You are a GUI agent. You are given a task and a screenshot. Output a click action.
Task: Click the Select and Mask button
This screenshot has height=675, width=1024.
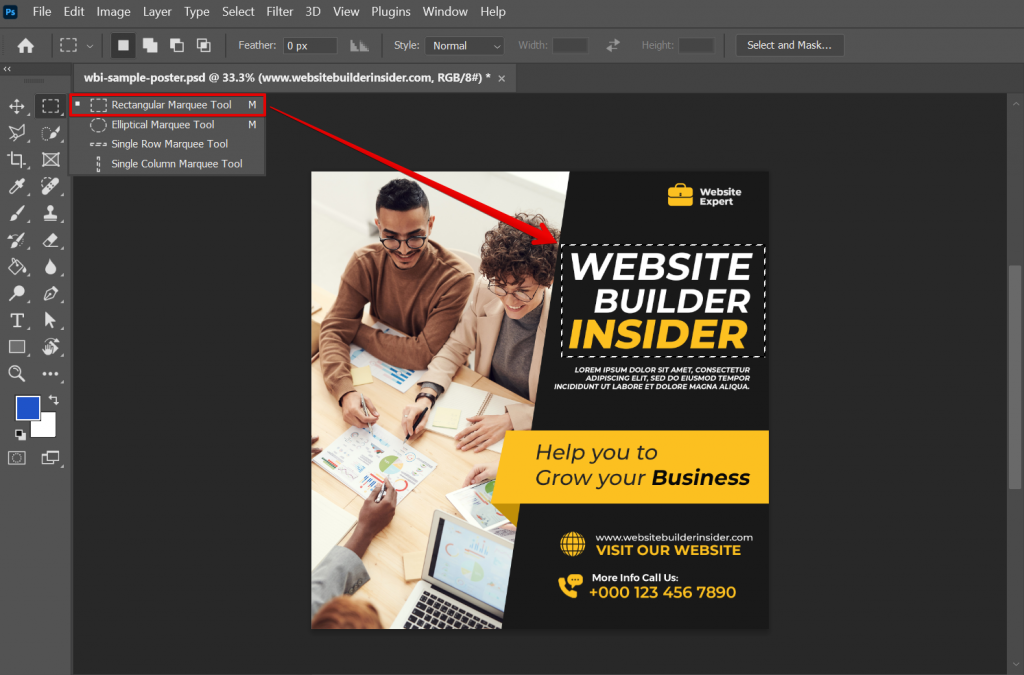pyautogui.click(x=789, y=45)
